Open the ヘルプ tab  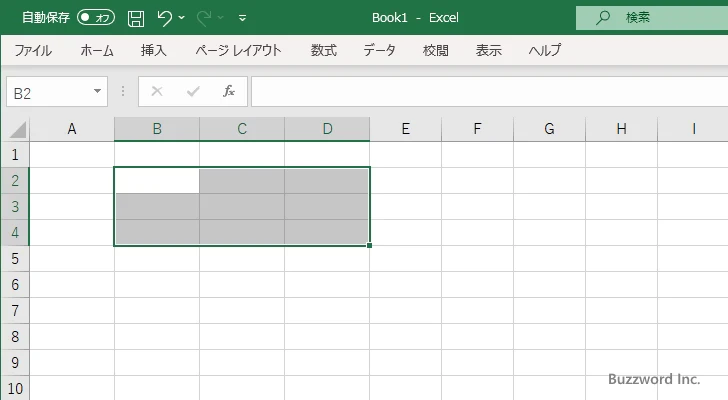[x=545, y=50]
